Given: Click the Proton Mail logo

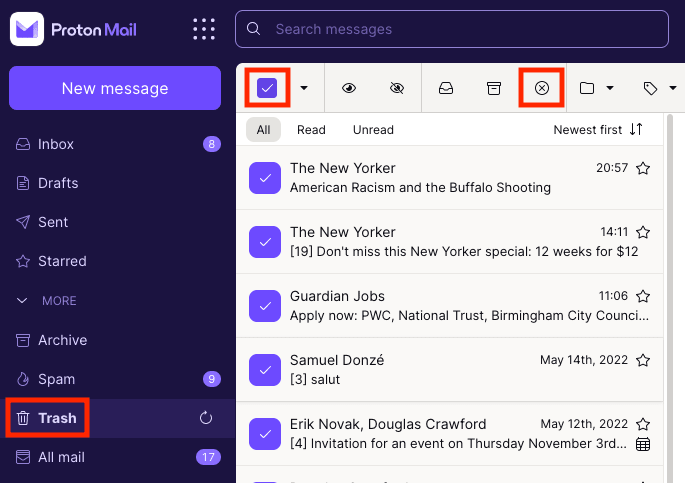Looking at the screenshot, I should 73,29.
